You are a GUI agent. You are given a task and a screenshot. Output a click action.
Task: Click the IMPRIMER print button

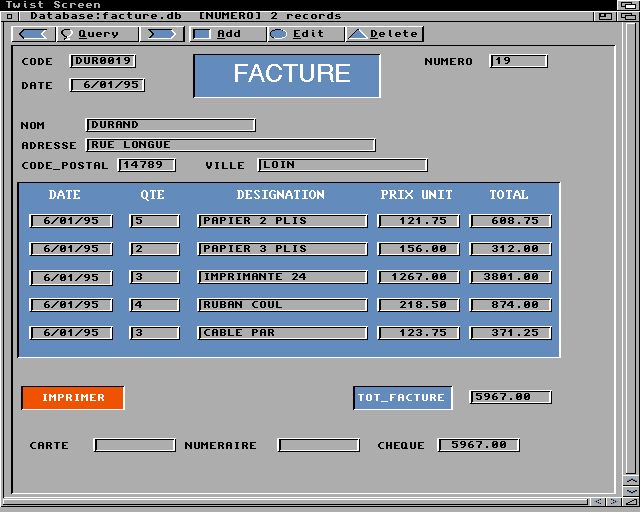pos(73,398)
